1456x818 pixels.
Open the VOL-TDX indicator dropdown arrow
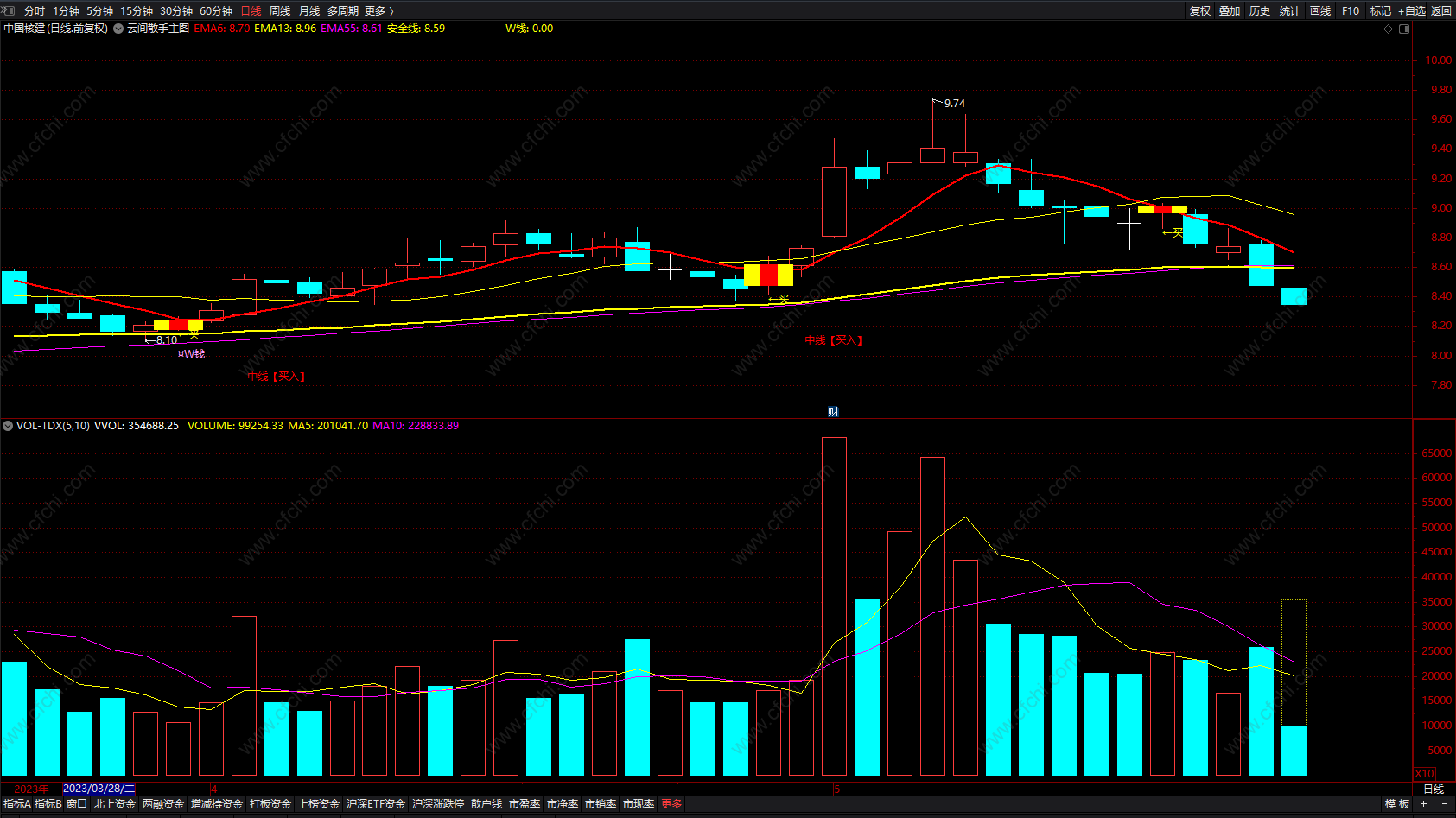click(8, 426)
